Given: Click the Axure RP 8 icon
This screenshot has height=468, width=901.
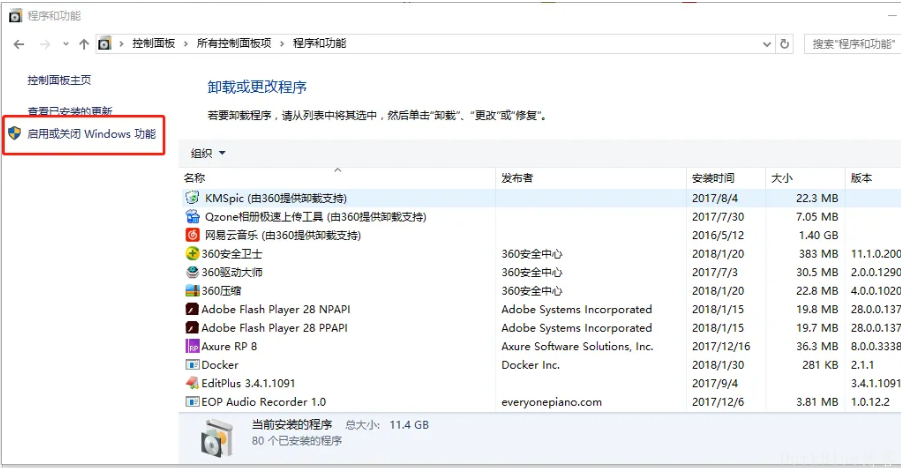Looking at the screenshot, I should 192,346.
